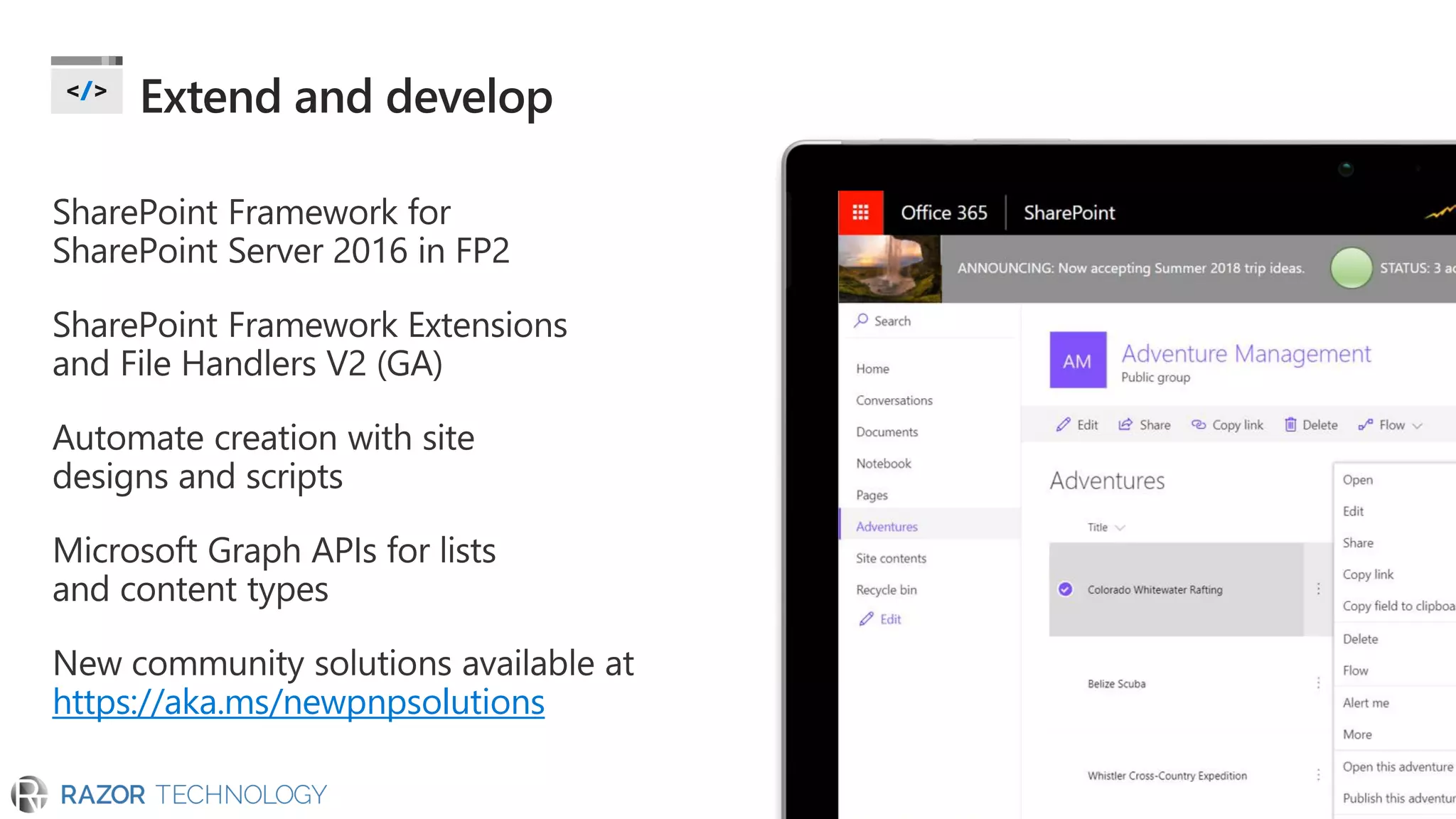
Task: Choose Copy link in the context menu
Action: [x=1368, y=574]
